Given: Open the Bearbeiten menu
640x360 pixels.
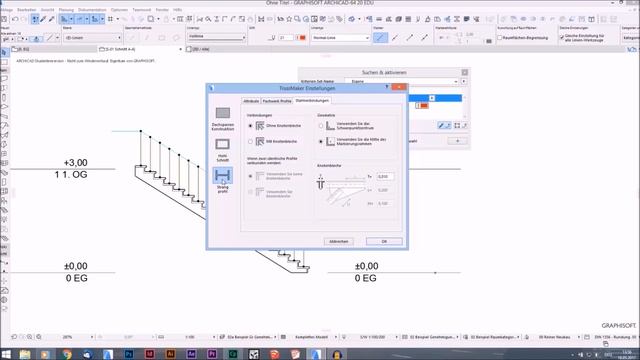Looking at the screenshot, I should (x=27, y=10).
